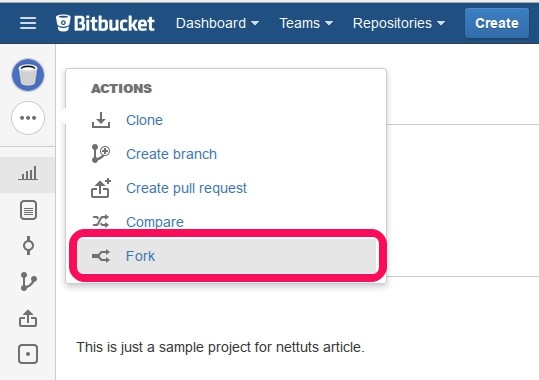
Task: Open the Branches sidebar icon
Action: pos(28,281)
